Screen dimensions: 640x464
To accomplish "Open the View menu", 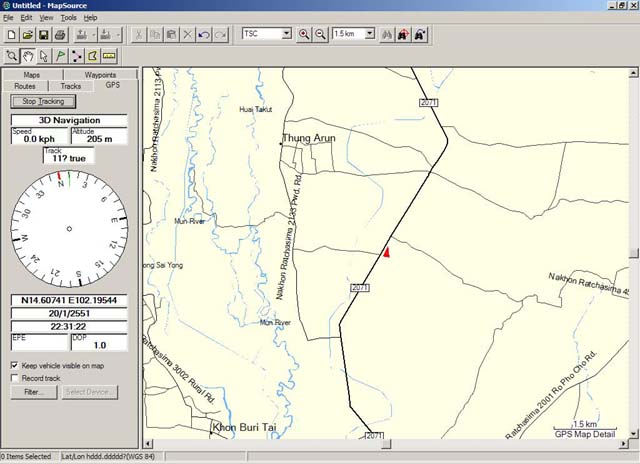I will (x=47, y=18).
